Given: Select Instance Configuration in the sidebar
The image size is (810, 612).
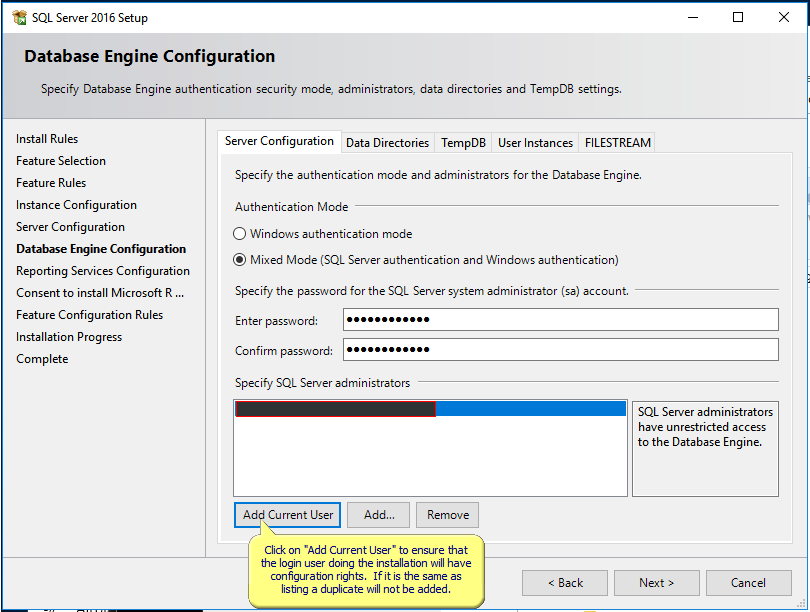Looking at the screenshot, I should pos(76,204).
